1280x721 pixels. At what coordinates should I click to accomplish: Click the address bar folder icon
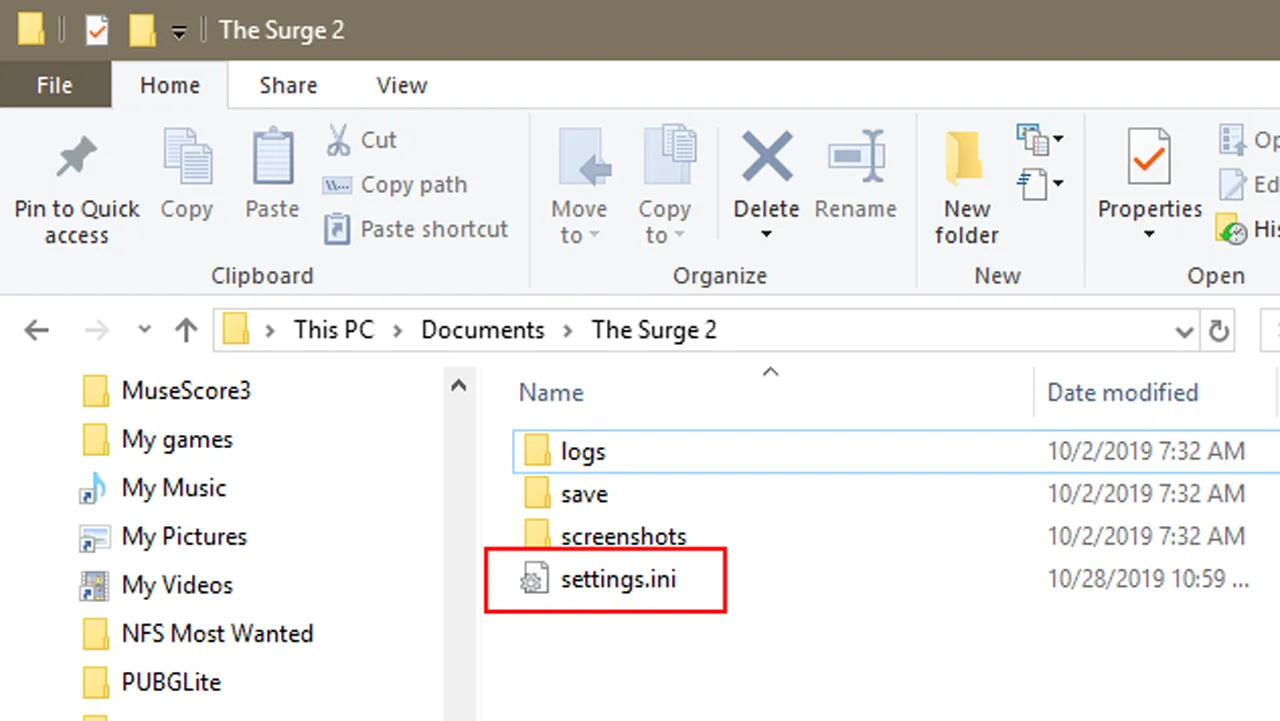click(235, 330)
